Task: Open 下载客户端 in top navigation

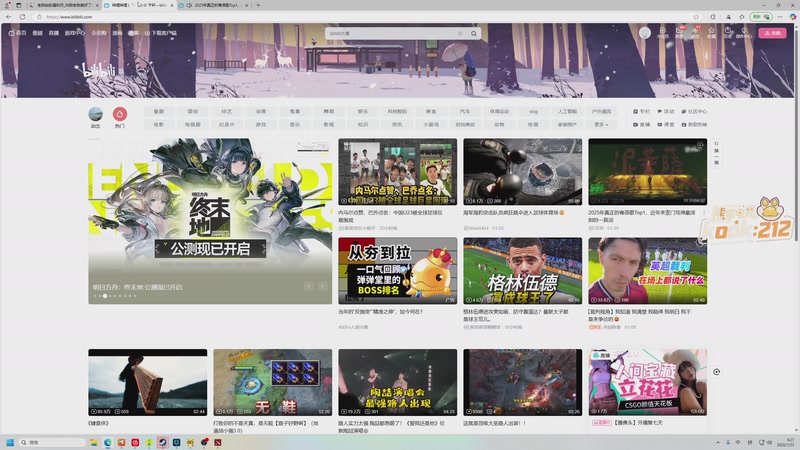Action: click(160, 33)
